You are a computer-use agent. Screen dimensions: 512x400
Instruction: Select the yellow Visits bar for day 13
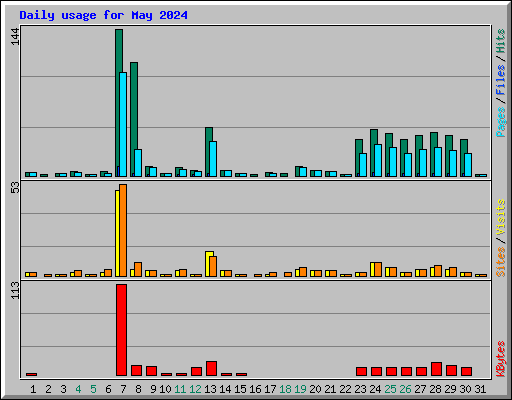click(208, 264)
